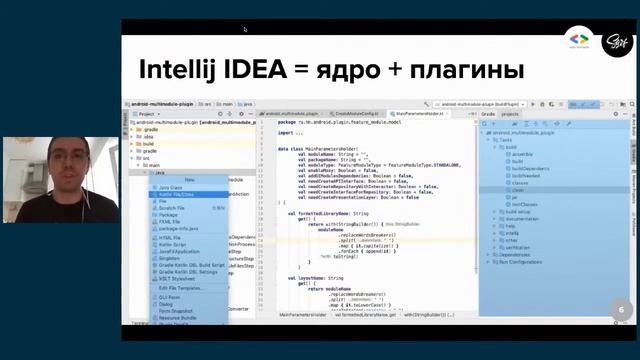Expand the Dependencies node in the Gradle tree
The image size is (640, 360).
tap(488, 255)
